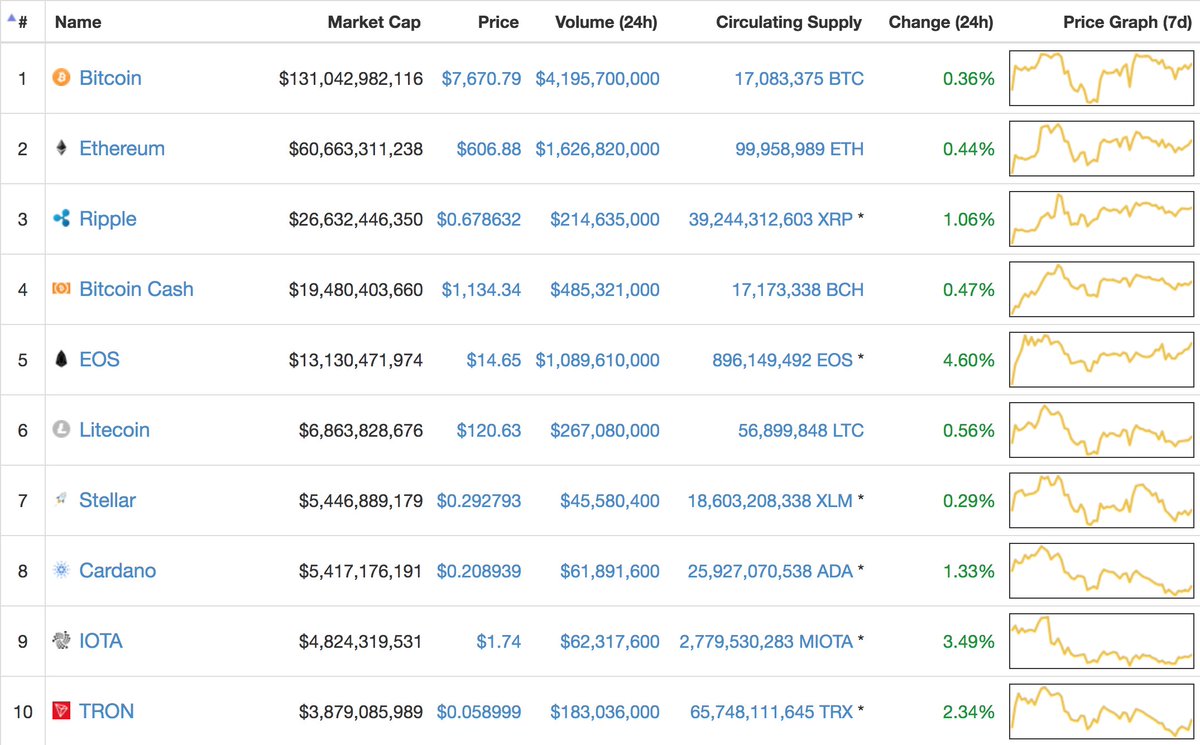Open TRON 7d price graph
Screen dimensions: 1200x745
click(1103, 711)
